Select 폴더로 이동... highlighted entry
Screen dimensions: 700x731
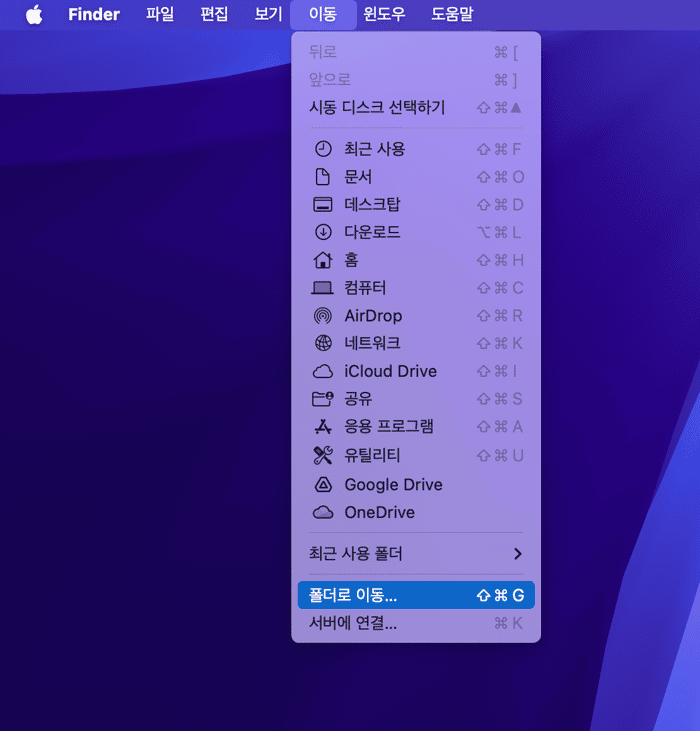pos(416,595)
